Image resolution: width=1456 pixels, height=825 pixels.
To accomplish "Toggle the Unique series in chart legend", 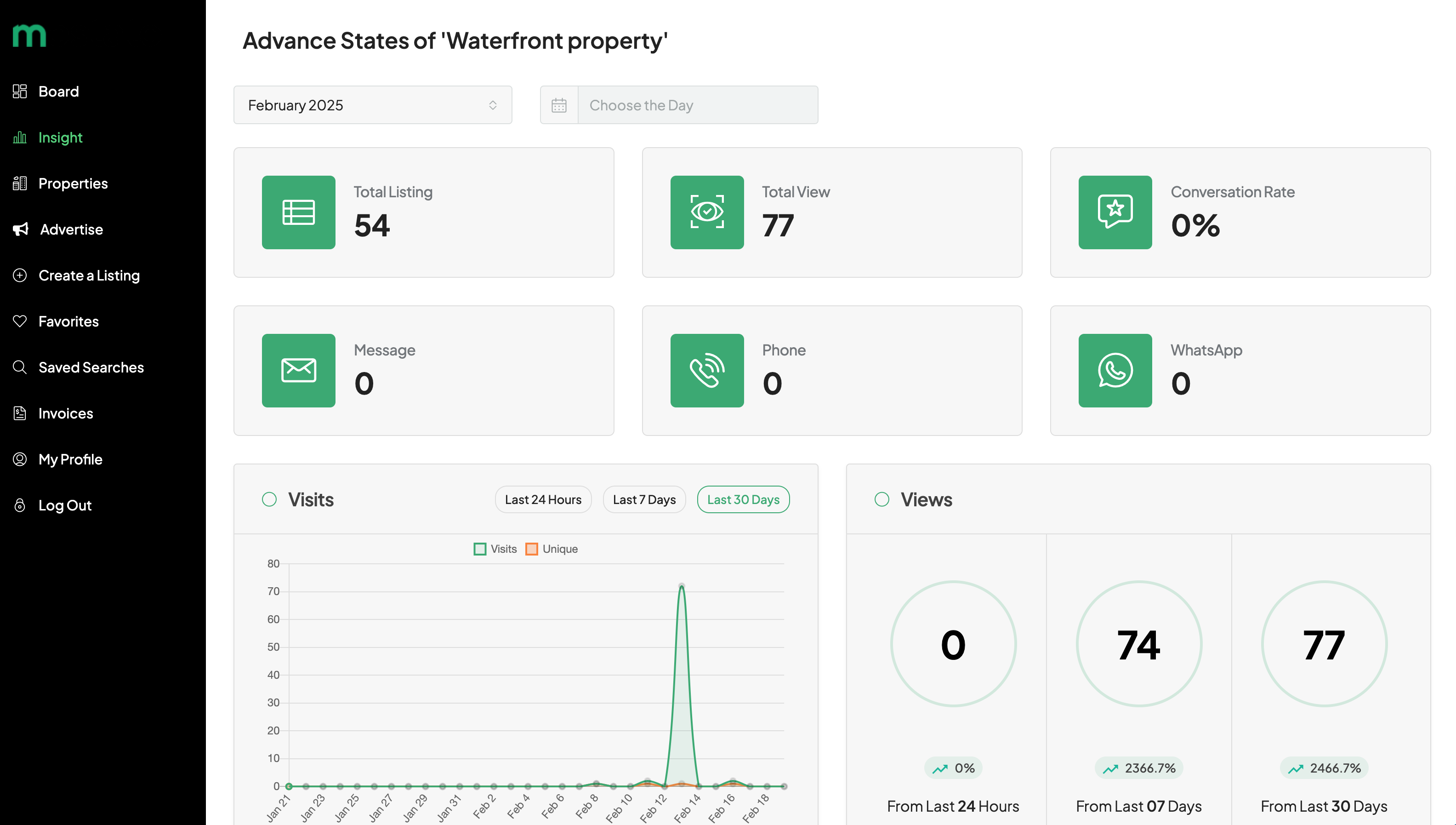I will click(x=552, y=549).
